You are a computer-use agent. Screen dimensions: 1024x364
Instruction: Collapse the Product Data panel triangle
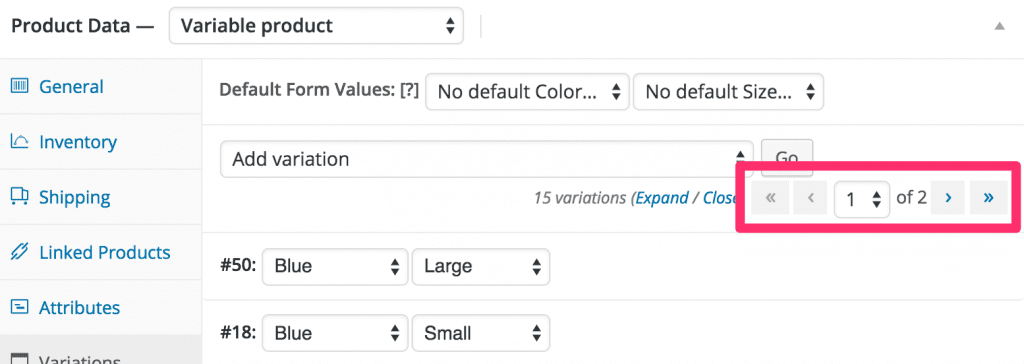(999, 26)
